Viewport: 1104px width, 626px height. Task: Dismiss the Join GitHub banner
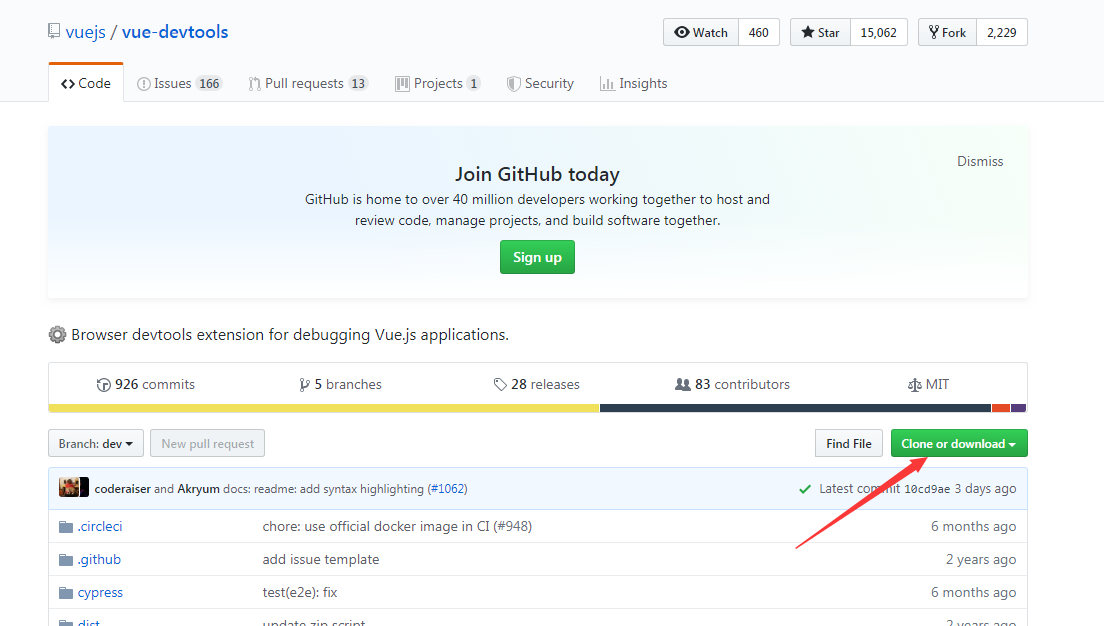point(980,161)
